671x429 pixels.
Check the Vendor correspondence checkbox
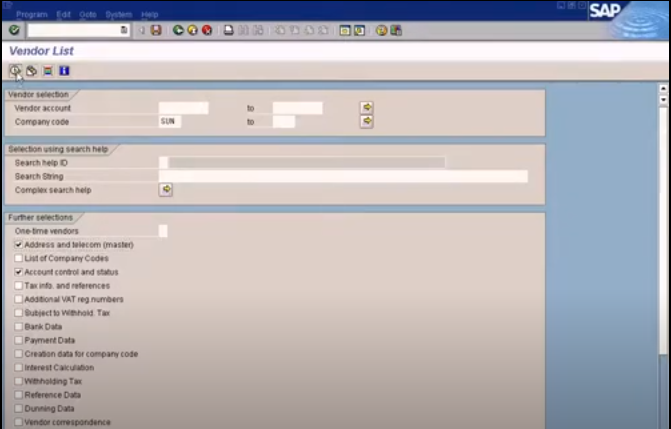(18, 422)
